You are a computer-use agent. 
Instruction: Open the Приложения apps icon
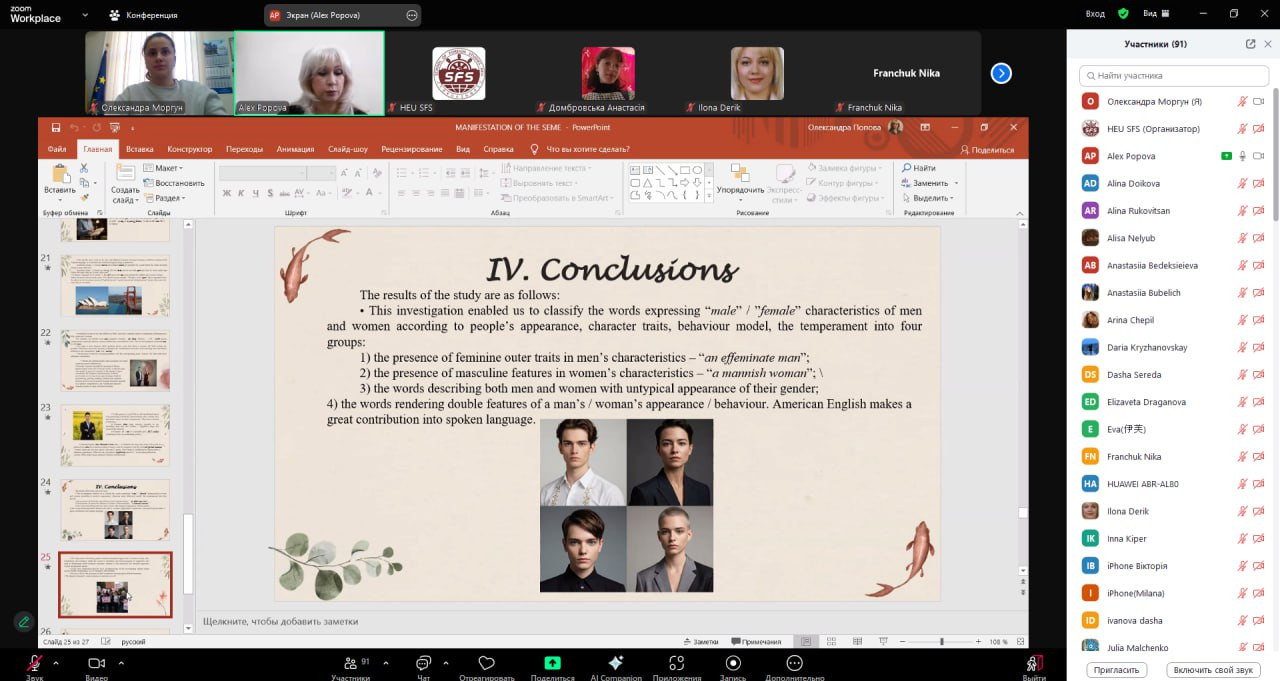tap(677, 663)
